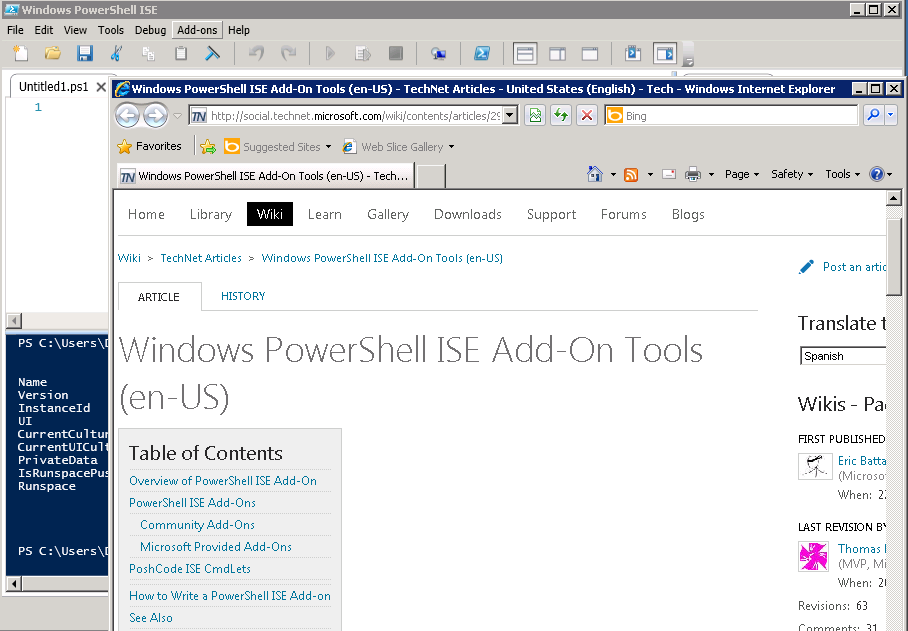
Task: Click the Refresh page icon in Internet Explorer
Action: pyautogui.click(x=561, y=116)
